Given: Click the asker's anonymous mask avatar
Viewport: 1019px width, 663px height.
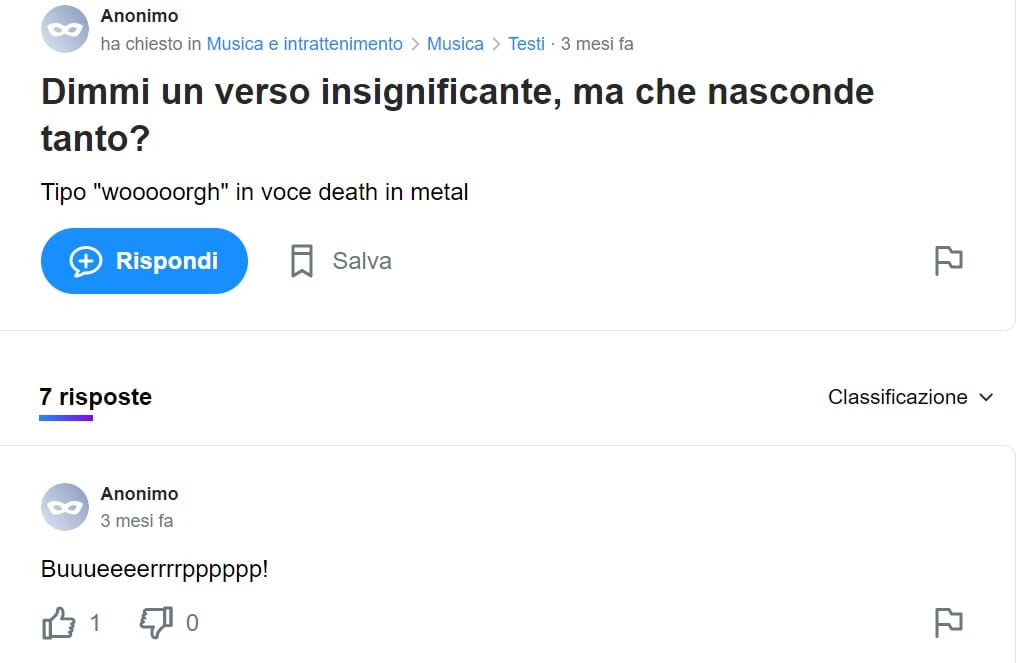Looking at the screenshot, I should [x=65, y=30].
